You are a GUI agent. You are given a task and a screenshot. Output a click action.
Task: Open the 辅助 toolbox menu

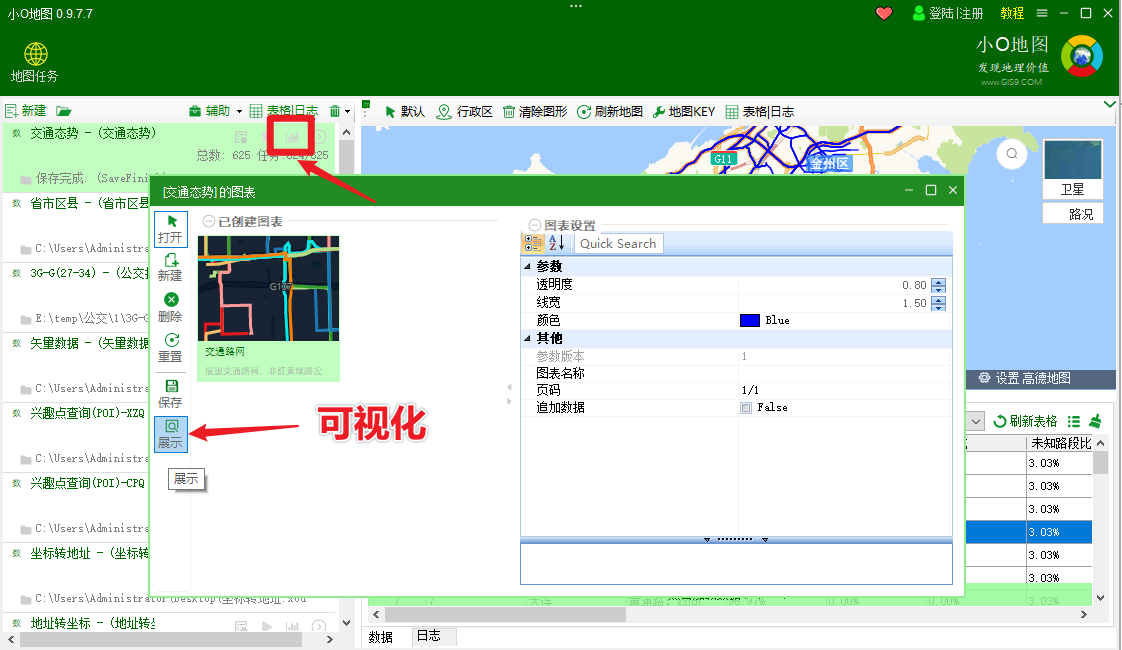click(215, 111)
